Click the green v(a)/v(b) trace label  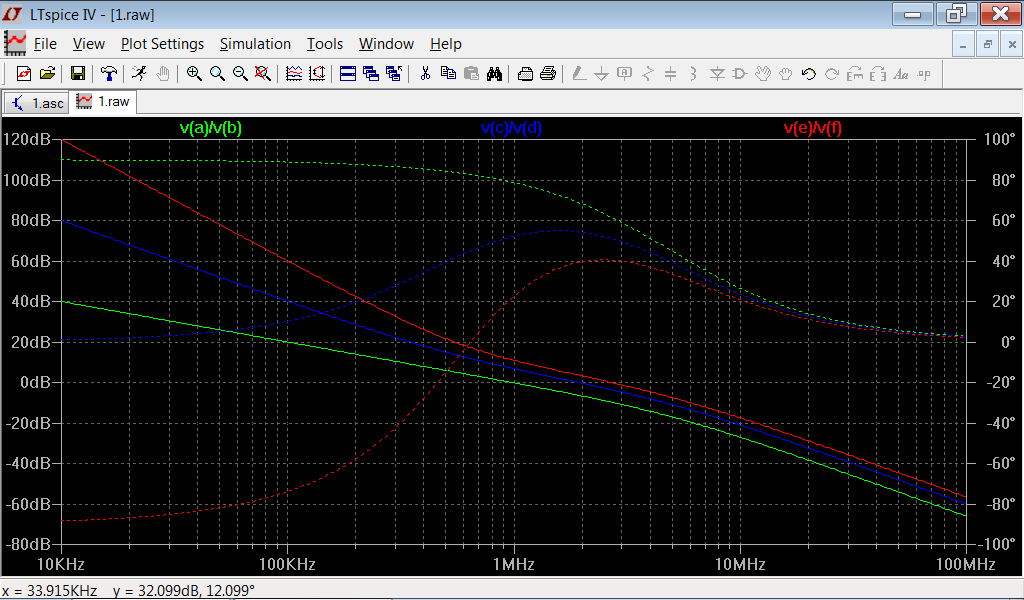210,128
